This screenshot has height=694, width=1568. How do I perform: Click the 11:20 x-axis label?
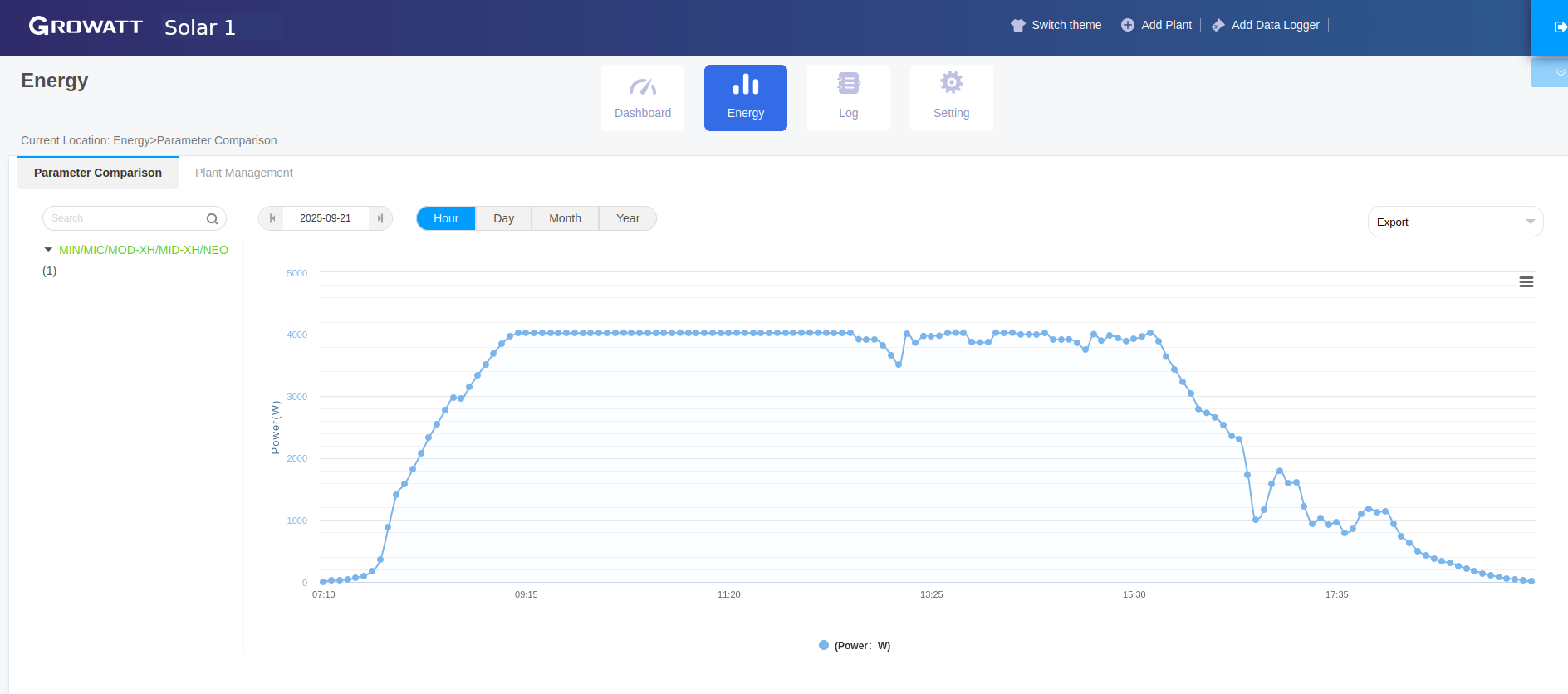[x=729, y=594]
